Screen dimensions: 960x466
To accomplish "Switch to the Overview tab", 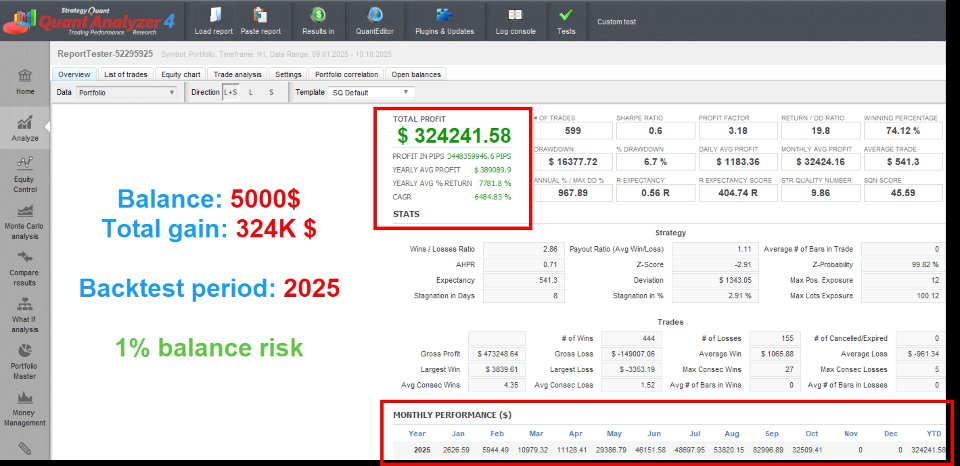I will (x=74, y=74).
